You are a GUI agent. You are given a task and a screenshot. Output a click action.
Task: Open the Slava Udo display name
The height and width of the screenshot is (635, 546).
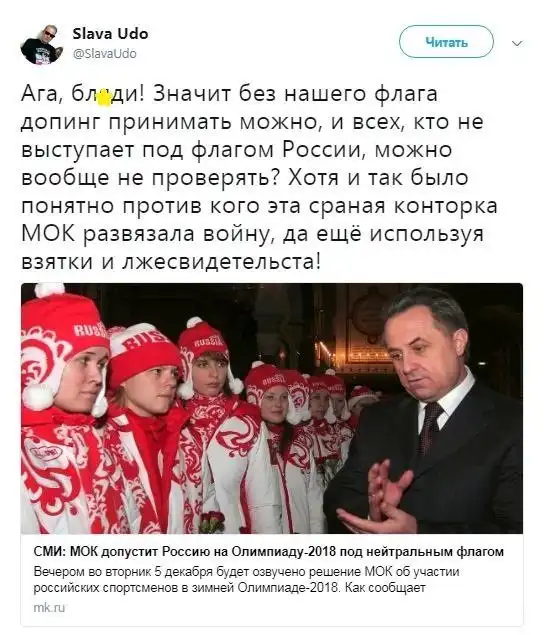pyautogui.click(x=110, y=34)
